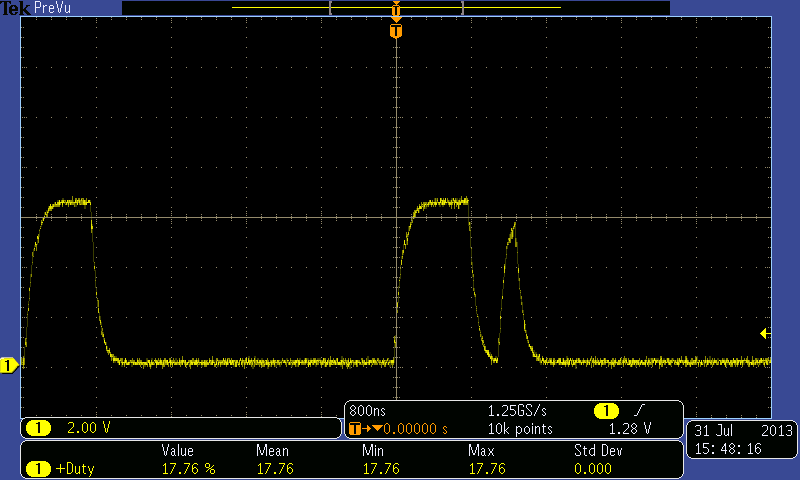Click the trigger level arrow on right edge
The height and width of the screenshot is (480, 800).
765,334
